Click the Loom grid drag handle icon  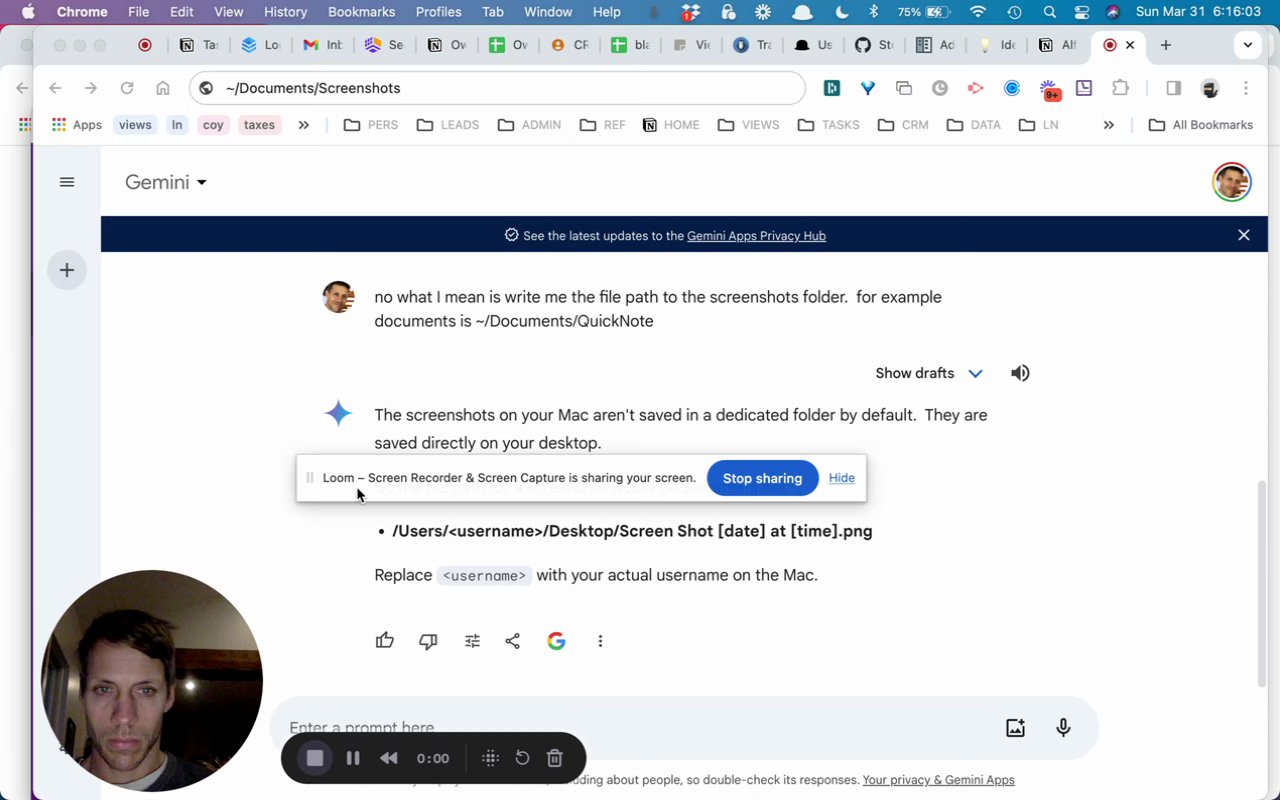[x=490, y=758]
